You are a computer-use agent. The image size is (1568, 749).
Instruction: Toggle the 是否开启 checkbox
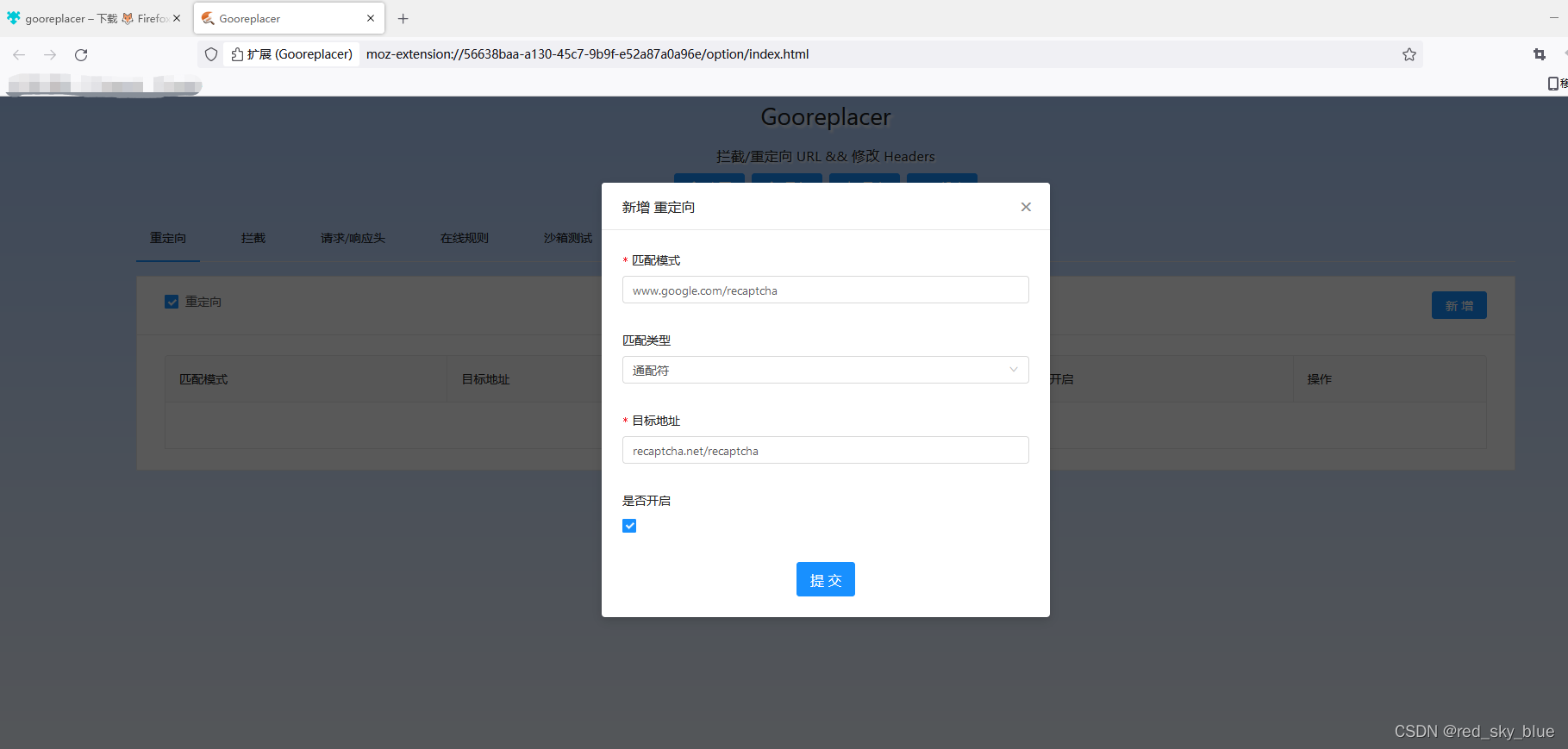[x=629, y=526]
